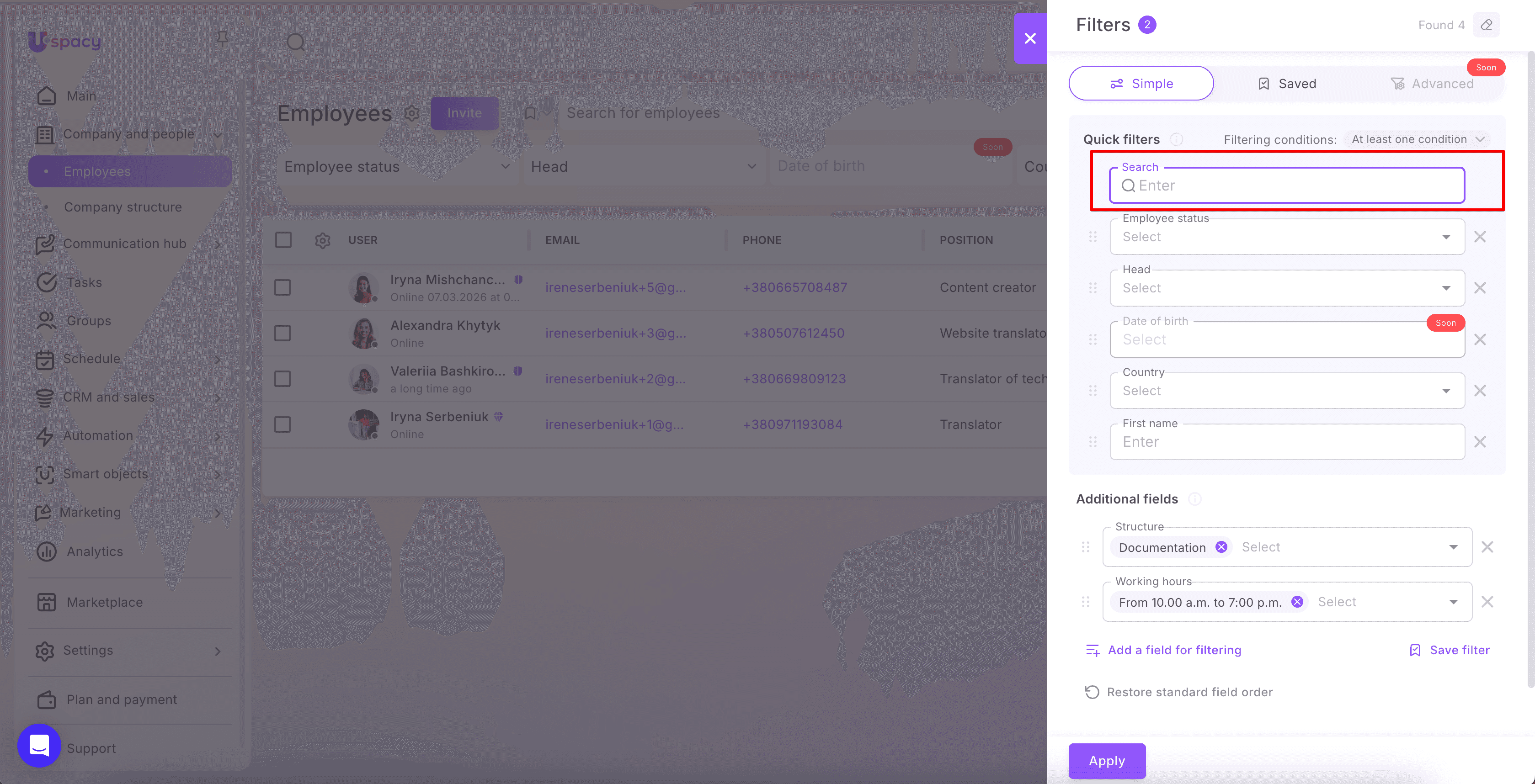Close the Filters panel with the purple X
Viewport: 1535px width, 784px height.
[1030, 39]
